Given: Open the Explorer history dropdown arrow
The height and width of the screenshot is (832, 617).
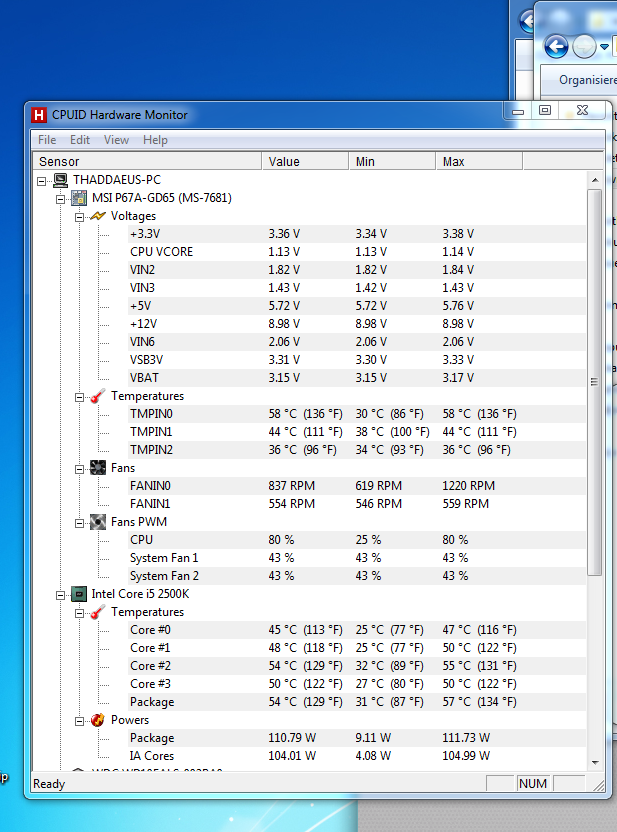Looking at the screenshot, I should (x=604, y=47).
